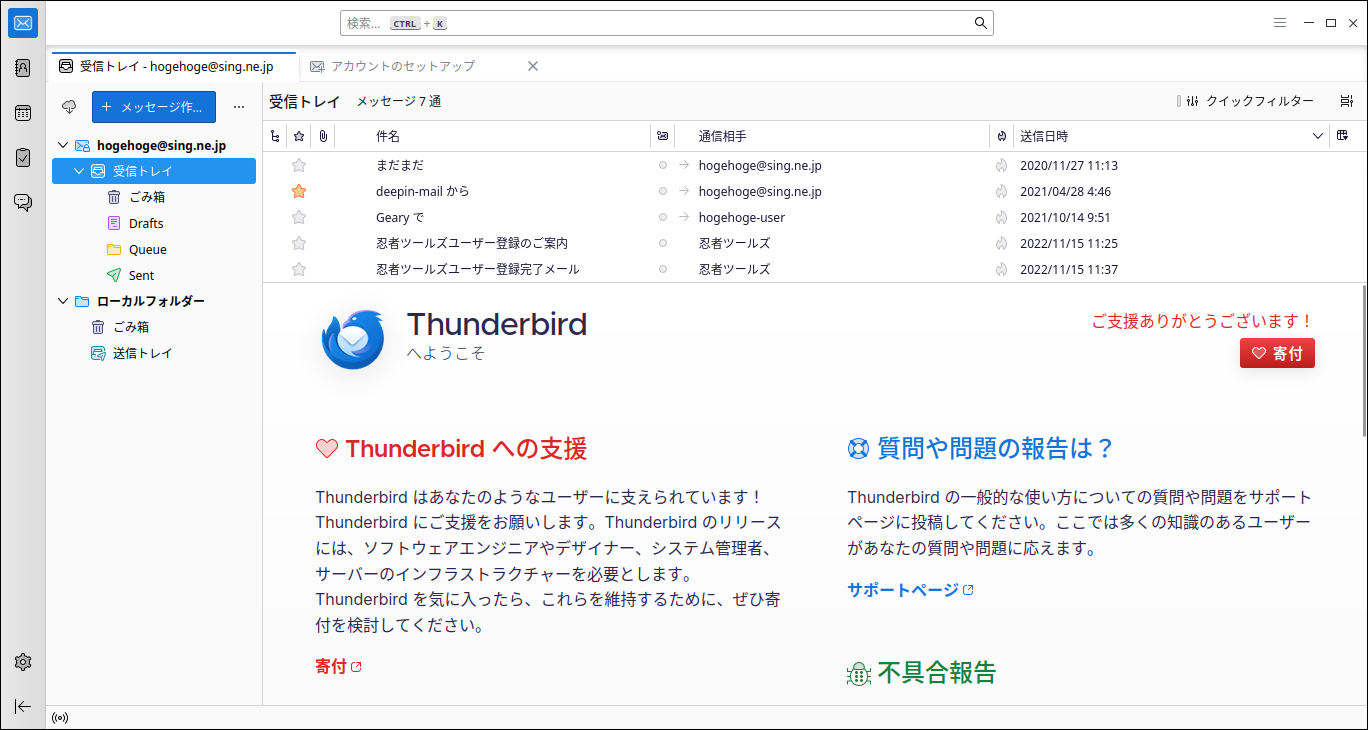This screenshot has height=730, width=1368.
Task: Open Settings gear in spaces toolbar
Action: click(22, 662)
